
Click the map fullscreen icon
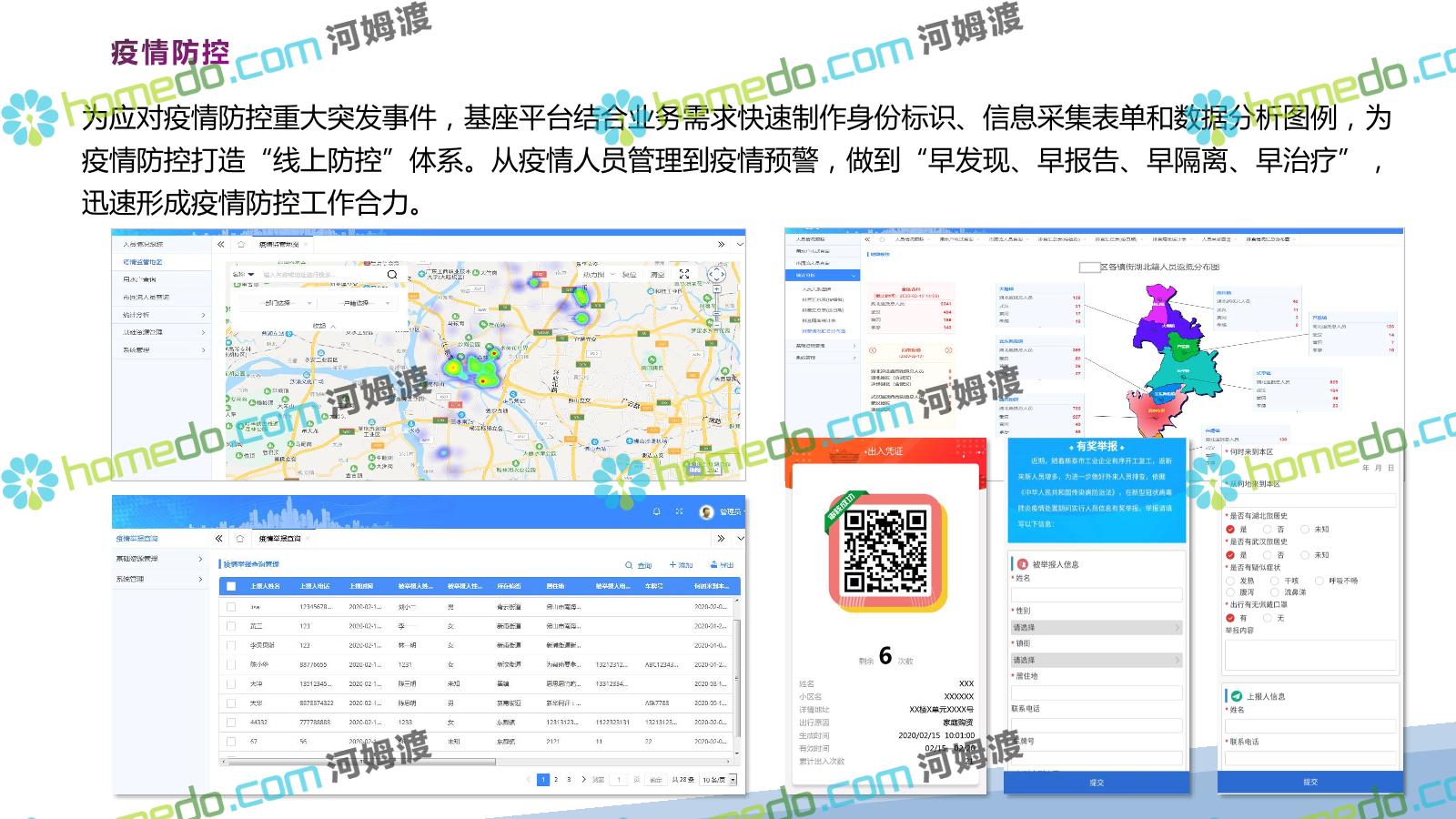(684, 274)
